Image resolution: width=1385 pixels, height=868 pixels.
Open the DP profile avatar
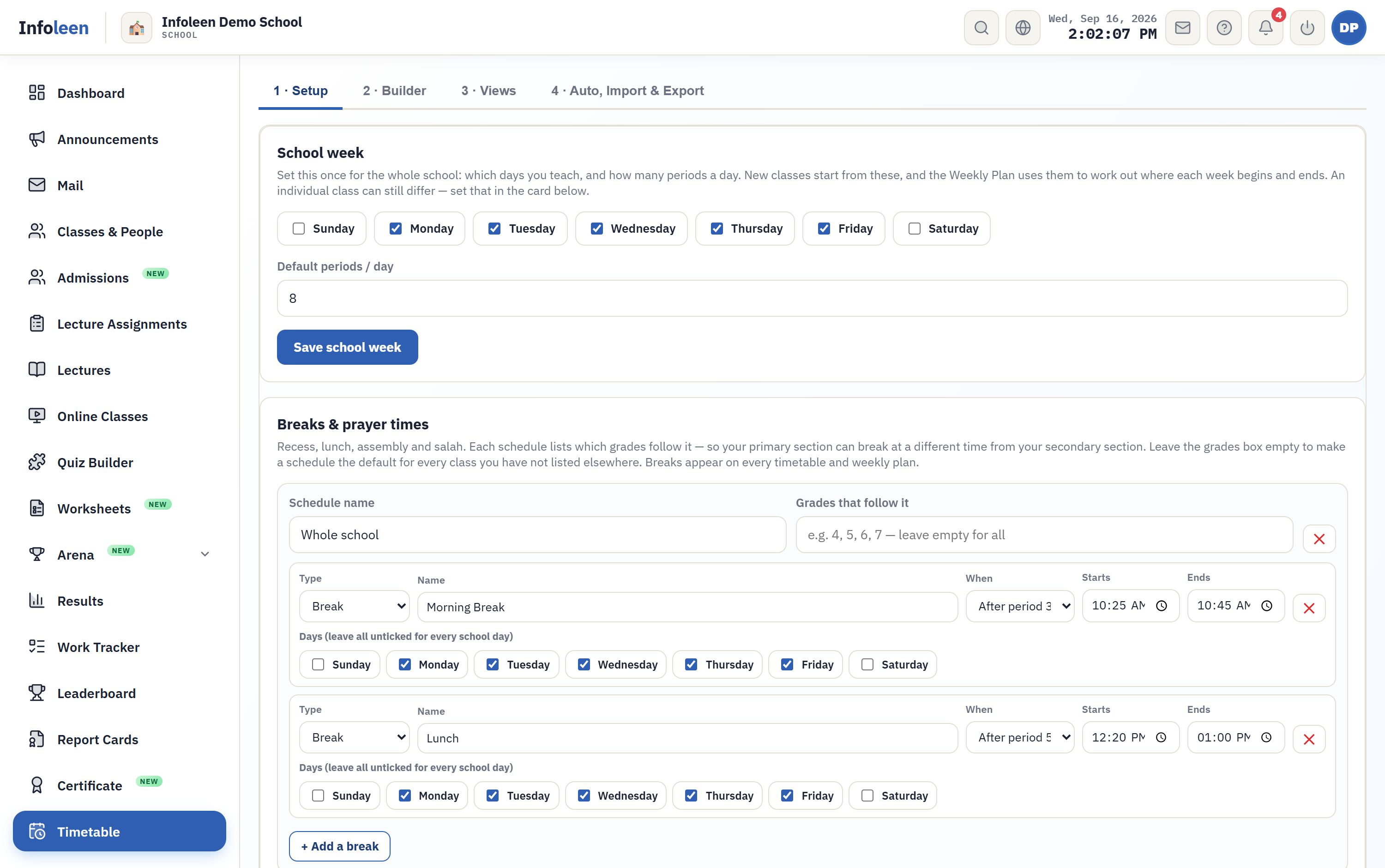(1348, 28)
